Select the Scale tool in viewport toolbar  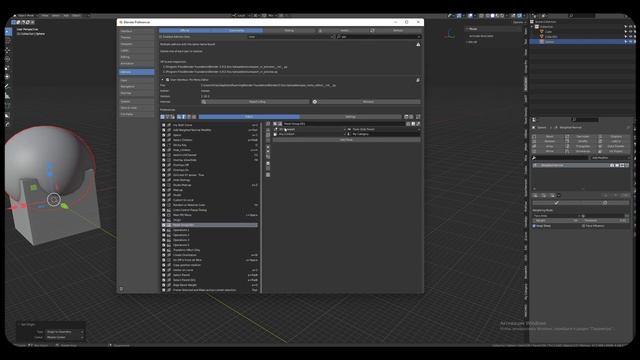(8, 68)
